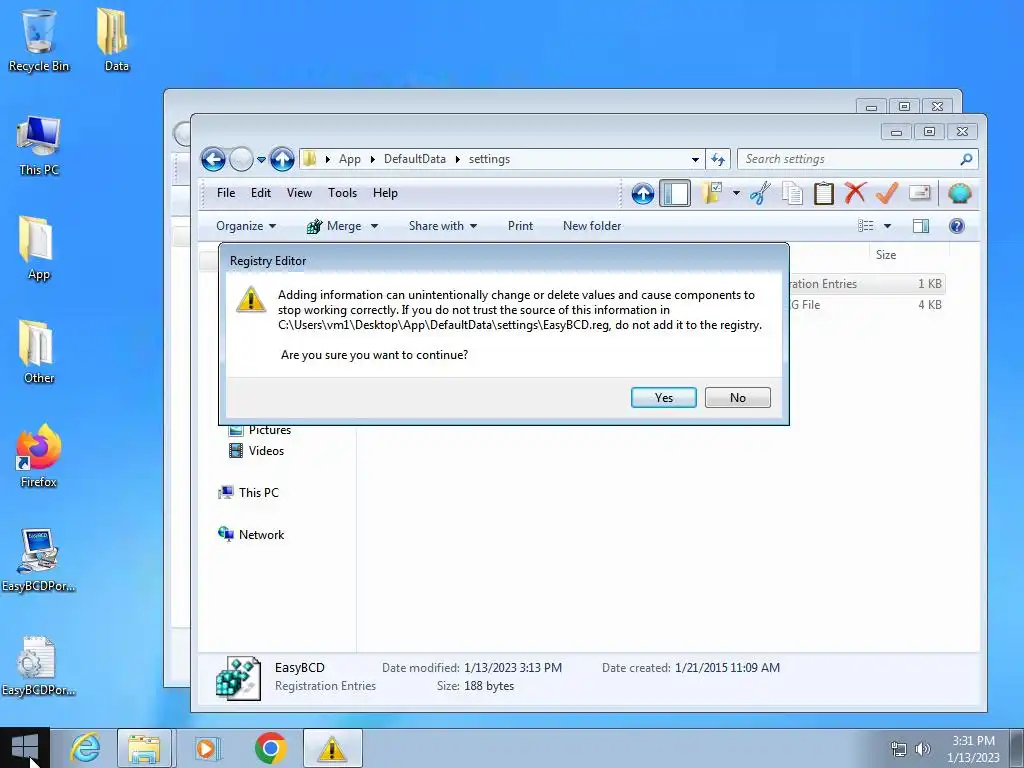Viewport: 1024px width, 768px height.
Task: Click the Change your view icon
Action: point(865,226)
